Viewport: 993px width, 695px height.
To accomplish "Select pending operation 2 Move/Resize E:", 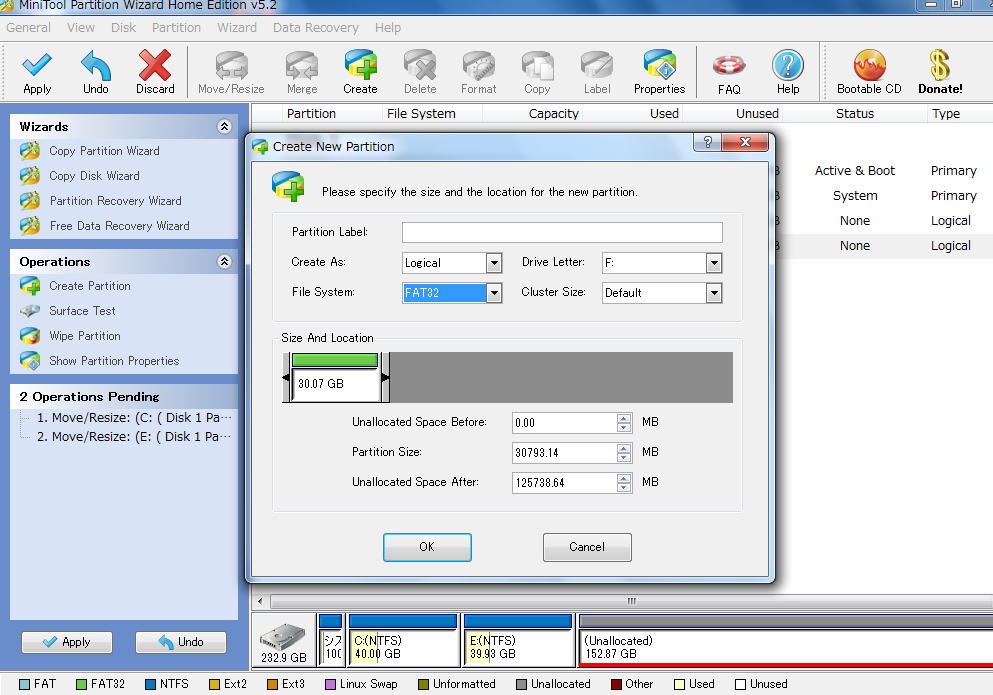I will (x=134, y=437).
